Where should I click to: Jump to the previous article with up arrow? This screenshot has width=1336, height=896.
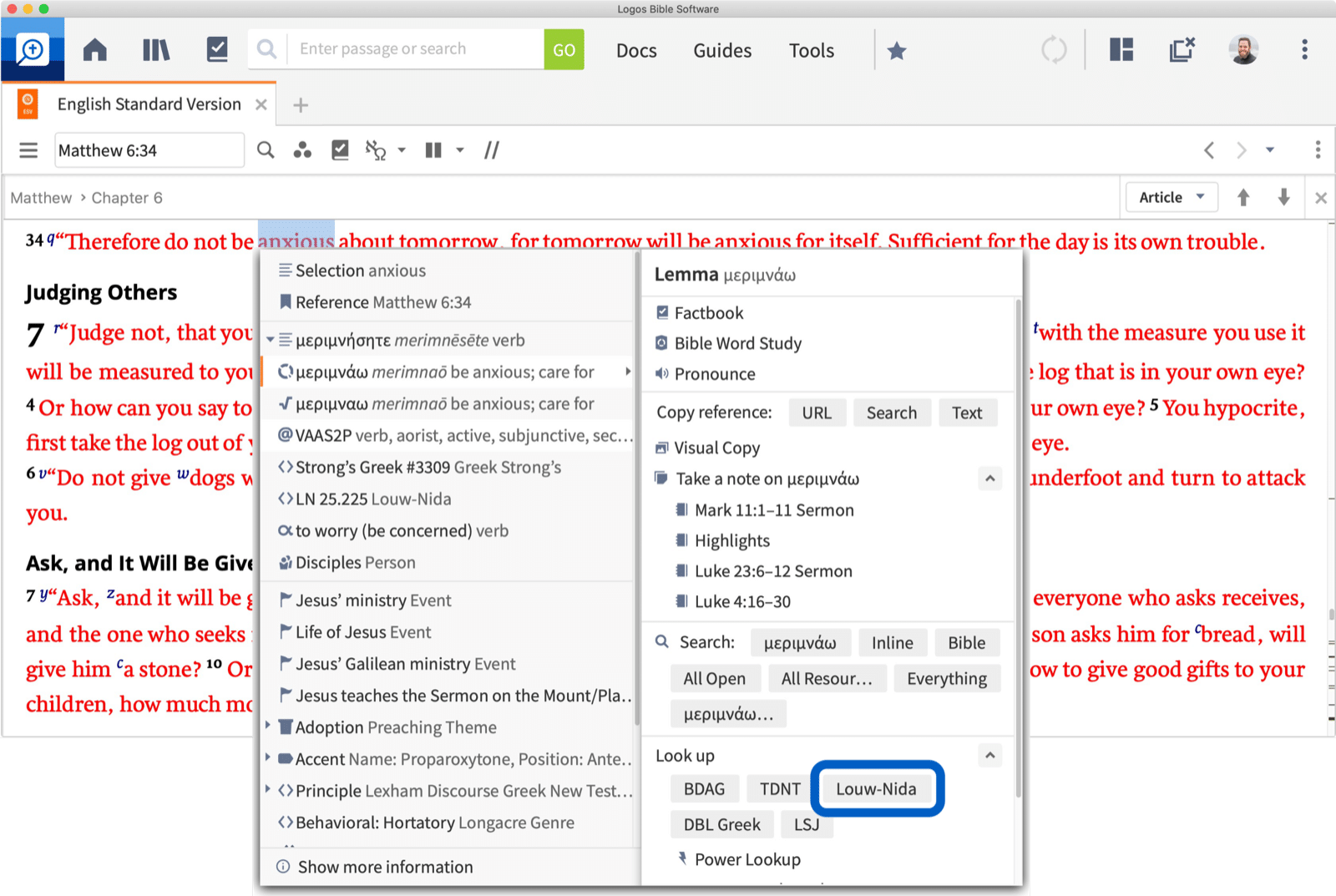(x=1243, y=198)
